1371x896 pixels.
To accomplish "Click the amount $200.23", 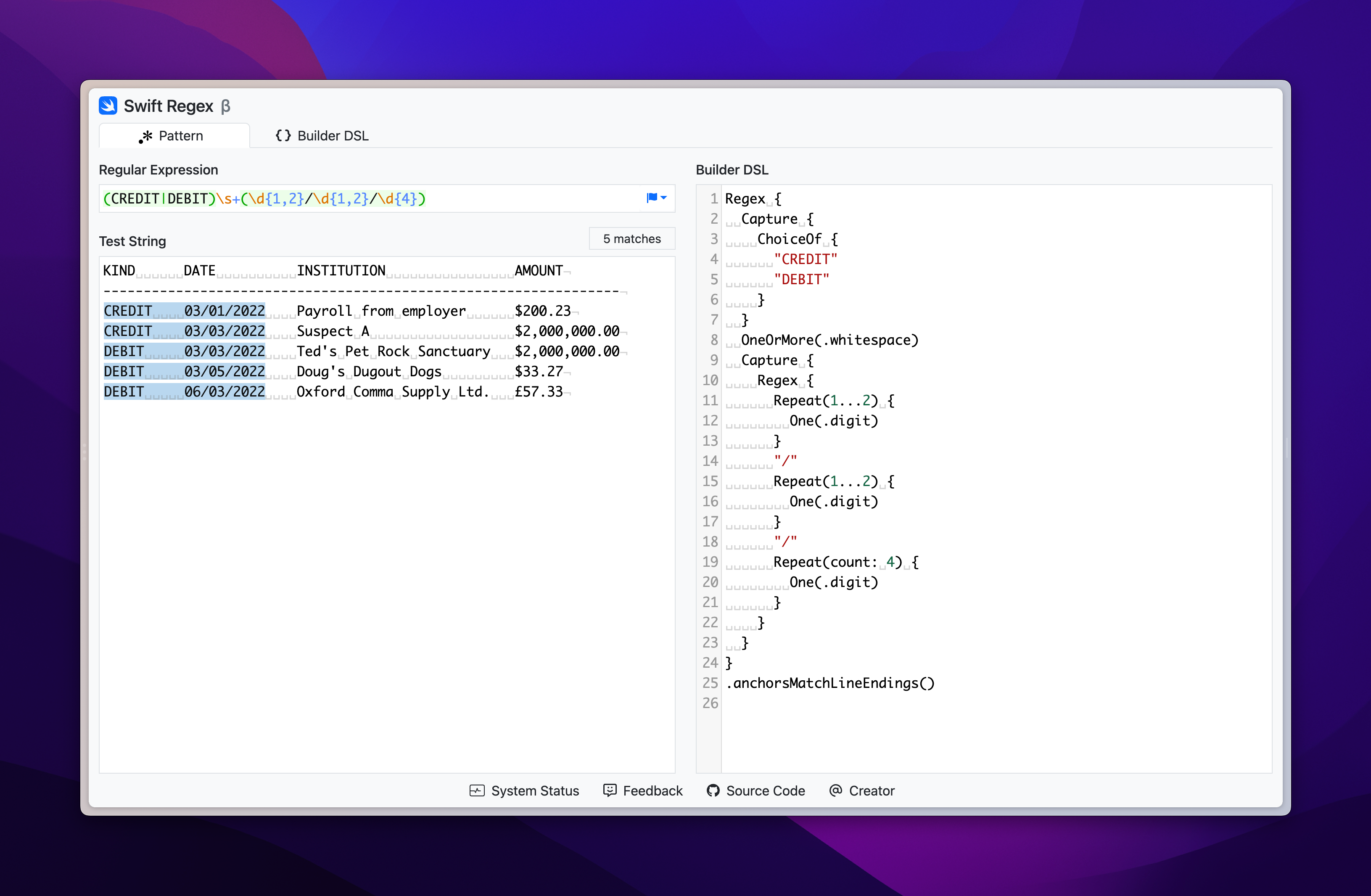I will coord(543,311).
